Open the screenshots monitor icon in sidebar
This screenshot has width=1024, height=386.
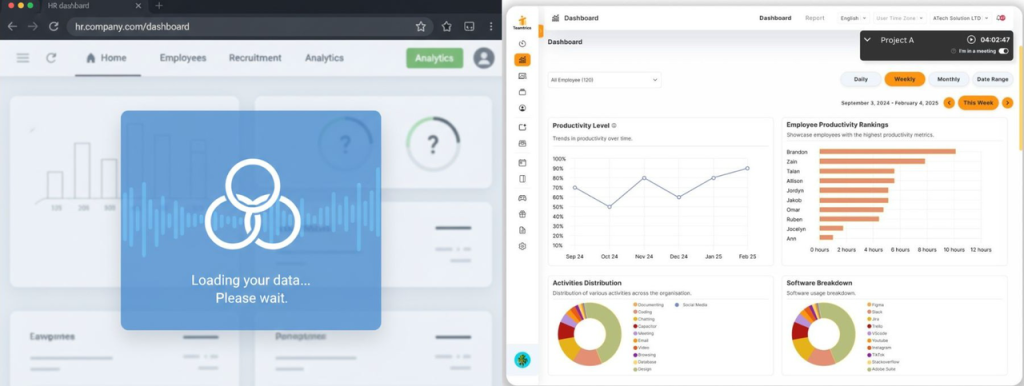[x=522, y=76]
